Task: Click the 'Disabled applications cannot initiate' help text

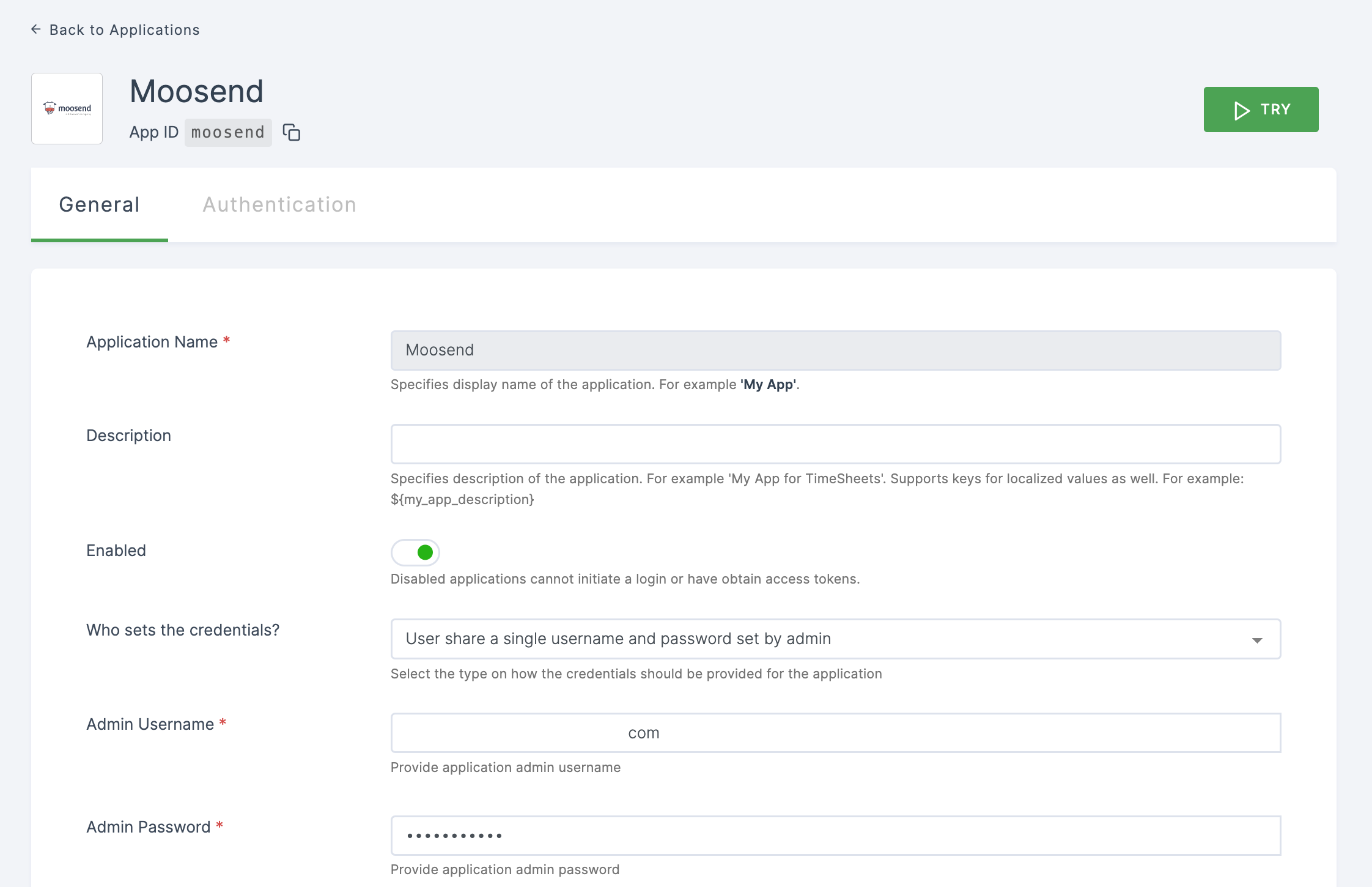Action: 625,579
